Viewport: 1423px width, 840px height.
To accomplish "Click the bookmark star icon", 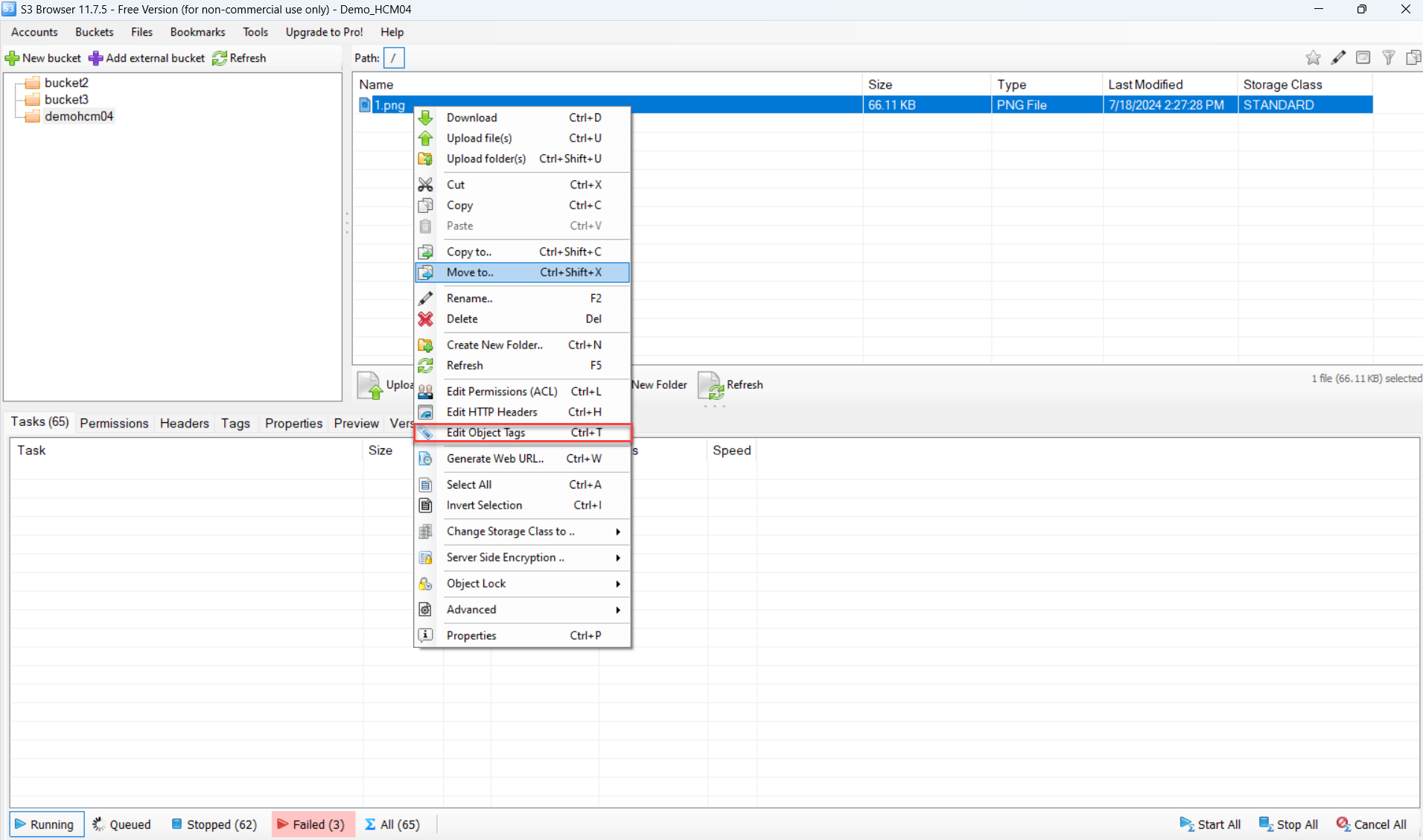I will click(x=1313, y=58).
